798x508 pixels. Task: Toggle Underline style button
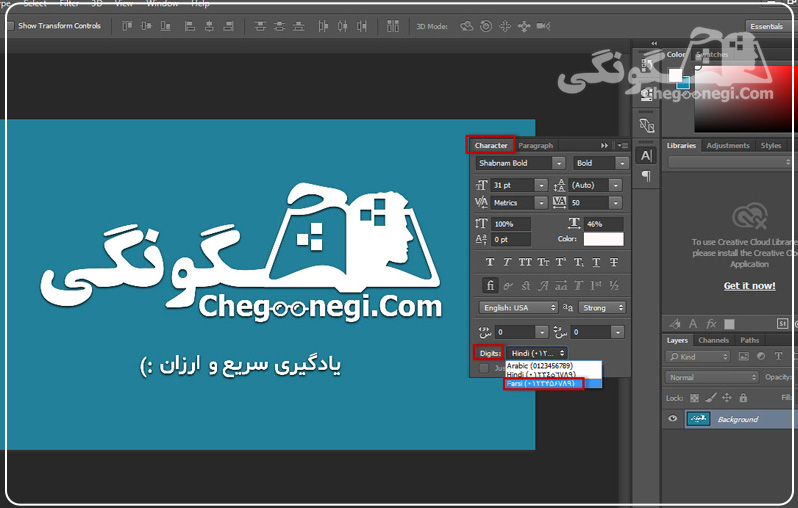[596, 262]
